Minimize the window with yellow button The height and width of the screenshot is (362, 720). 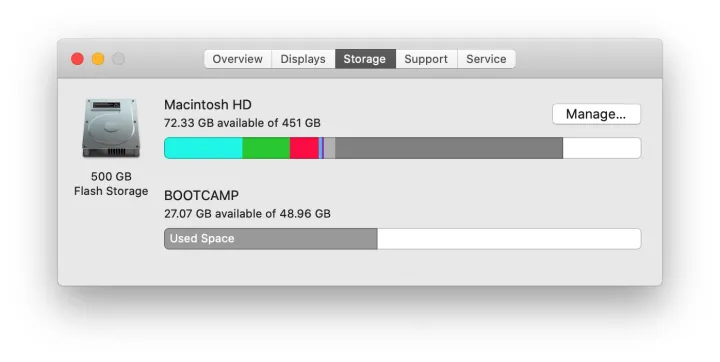click(98, 59)
